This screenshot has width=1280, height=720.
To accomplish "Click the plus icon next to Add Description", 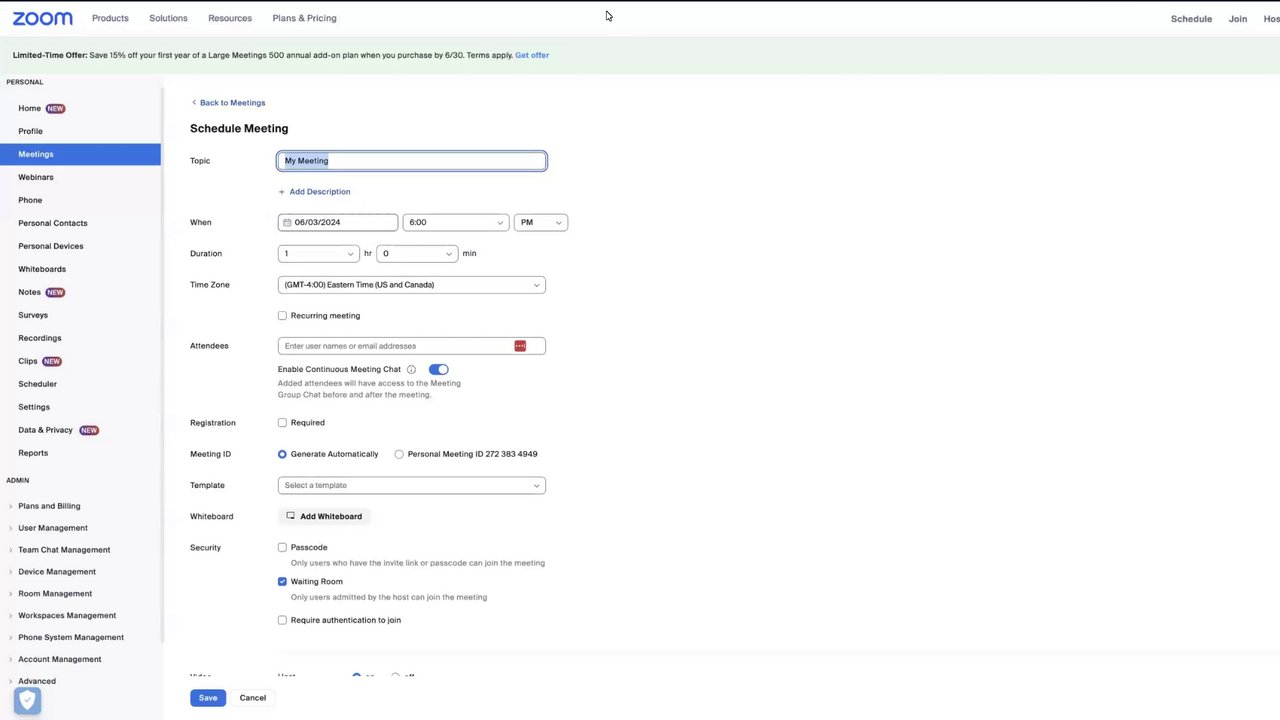I will pyautogui.click(x=282, y=192).
